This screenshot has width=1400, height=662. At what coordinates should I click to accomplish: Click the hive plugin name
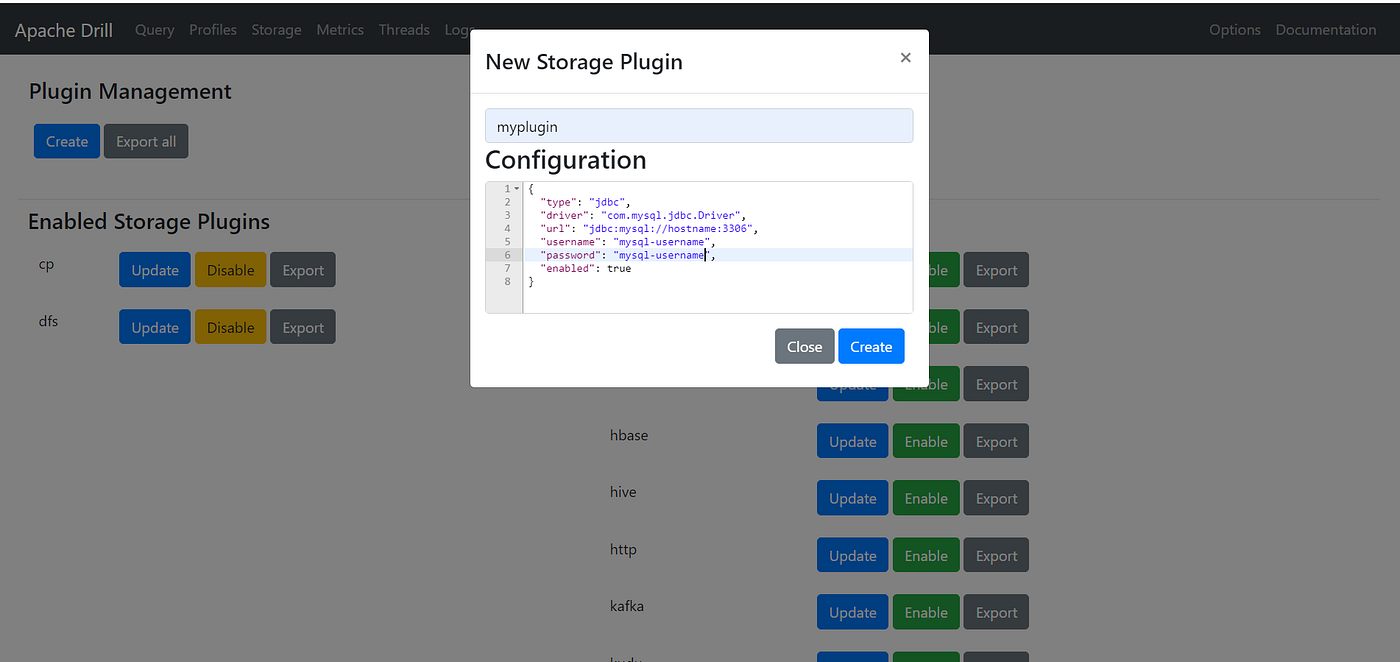coord(623,492)
